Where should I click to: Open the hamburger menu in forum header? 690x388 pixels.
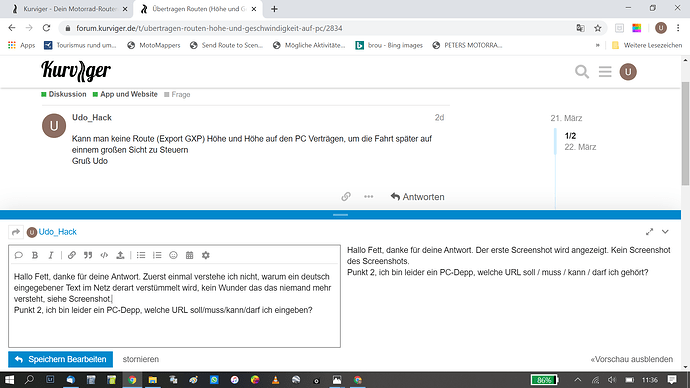pos(605,72)
